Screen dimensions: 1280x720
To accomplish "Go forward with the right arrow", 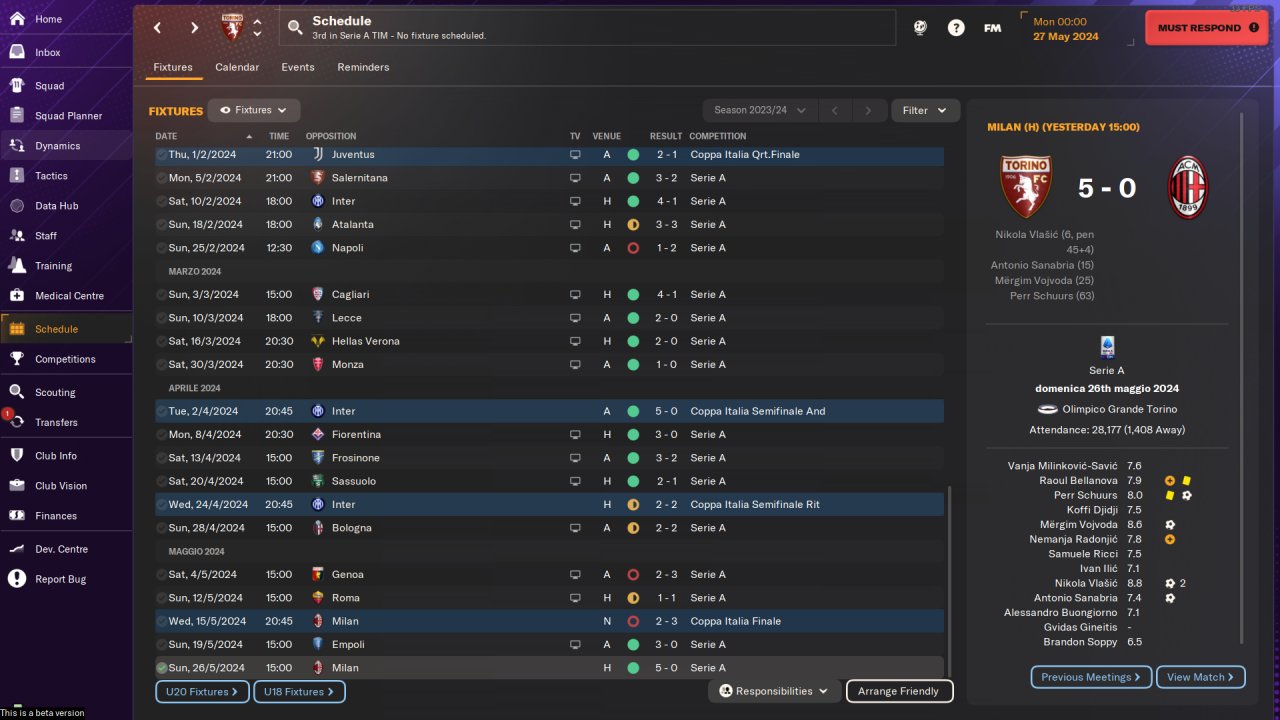I will pyautogui.click(x=194, y=28).
